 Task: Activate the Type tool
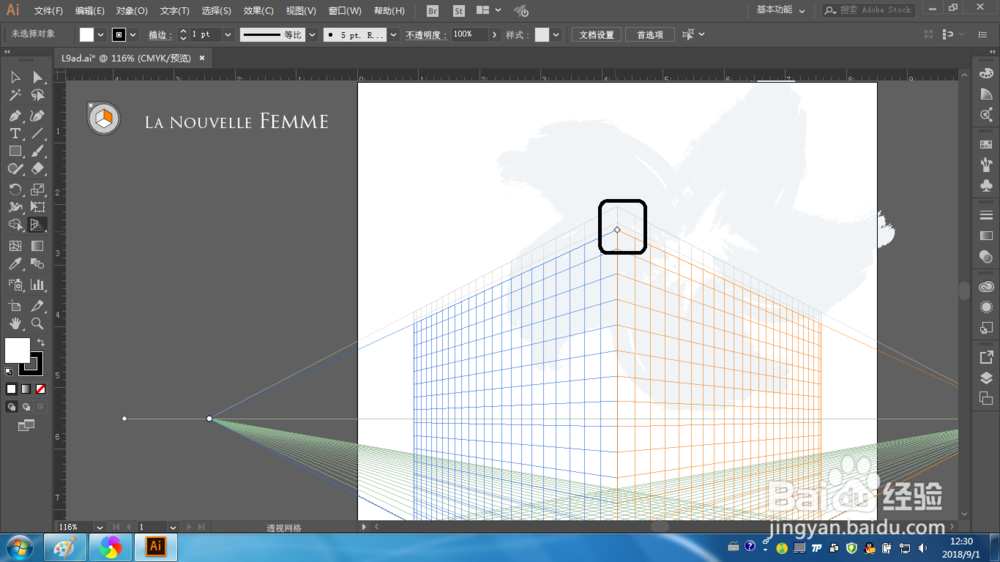15,133
